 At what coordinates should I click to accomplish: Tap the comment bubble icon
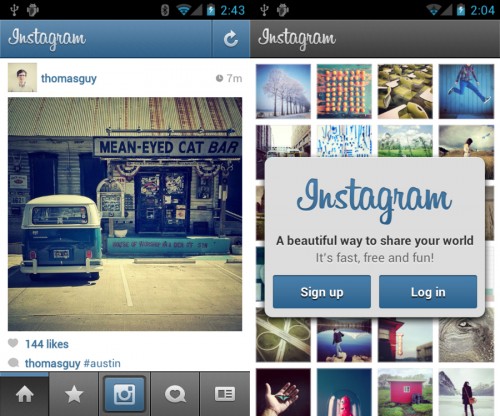tap(13, 362)
